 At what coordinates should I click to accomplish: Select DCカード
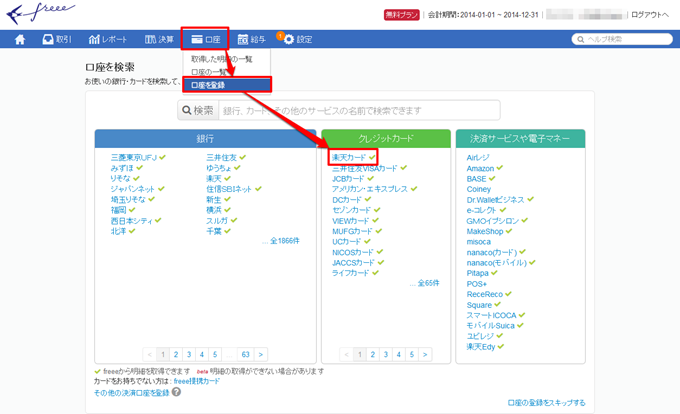click(x=347, y=200)
